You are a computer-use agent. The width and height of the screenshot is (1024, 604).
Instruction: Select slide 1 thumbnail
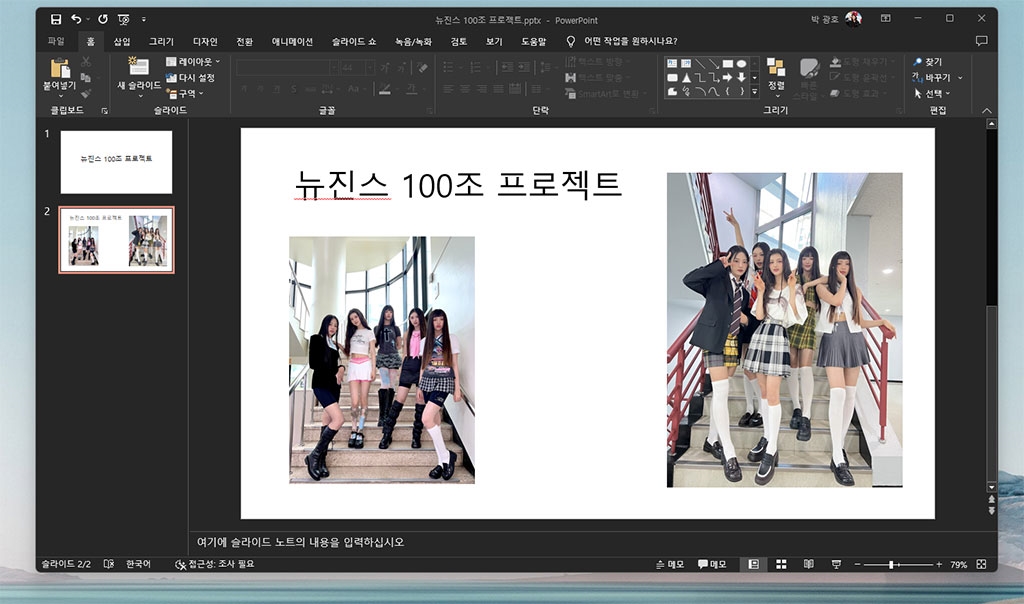(116, 162)
